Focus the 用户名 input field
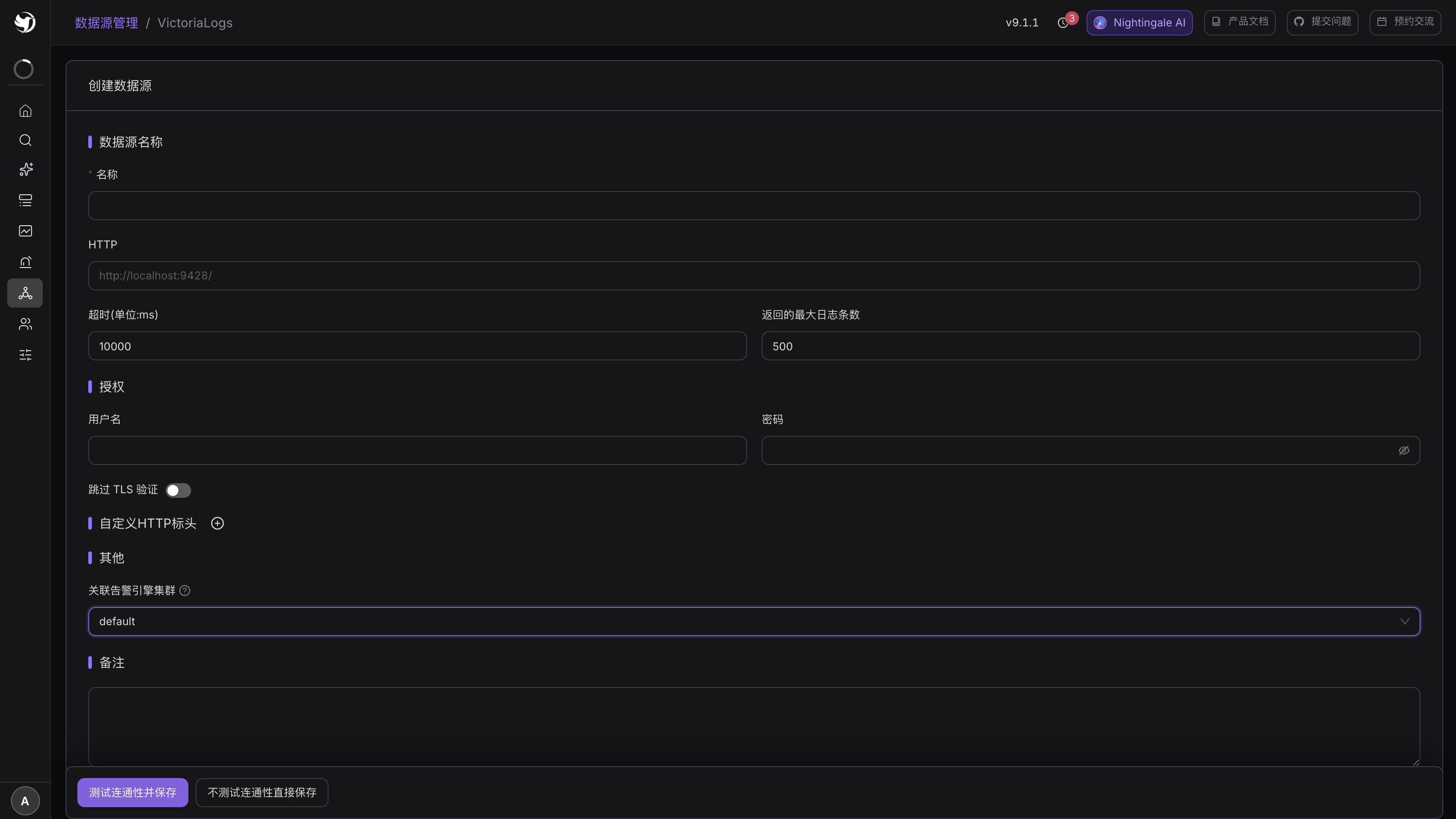The height and width of the screenshot is (819, 1456). click(417, 450)
